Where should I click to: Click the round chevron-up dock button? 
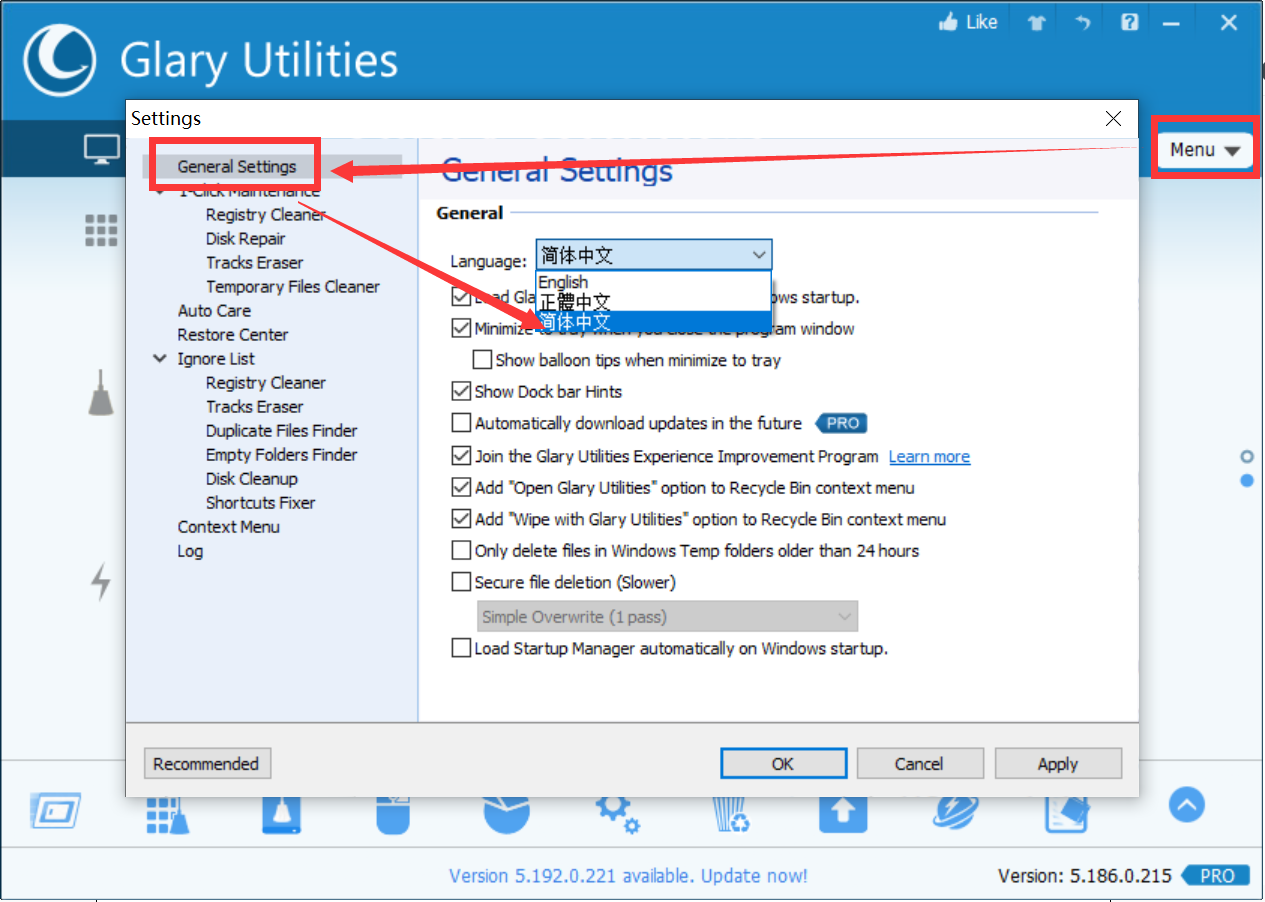pyautogui.click(x=1187, y=804)
